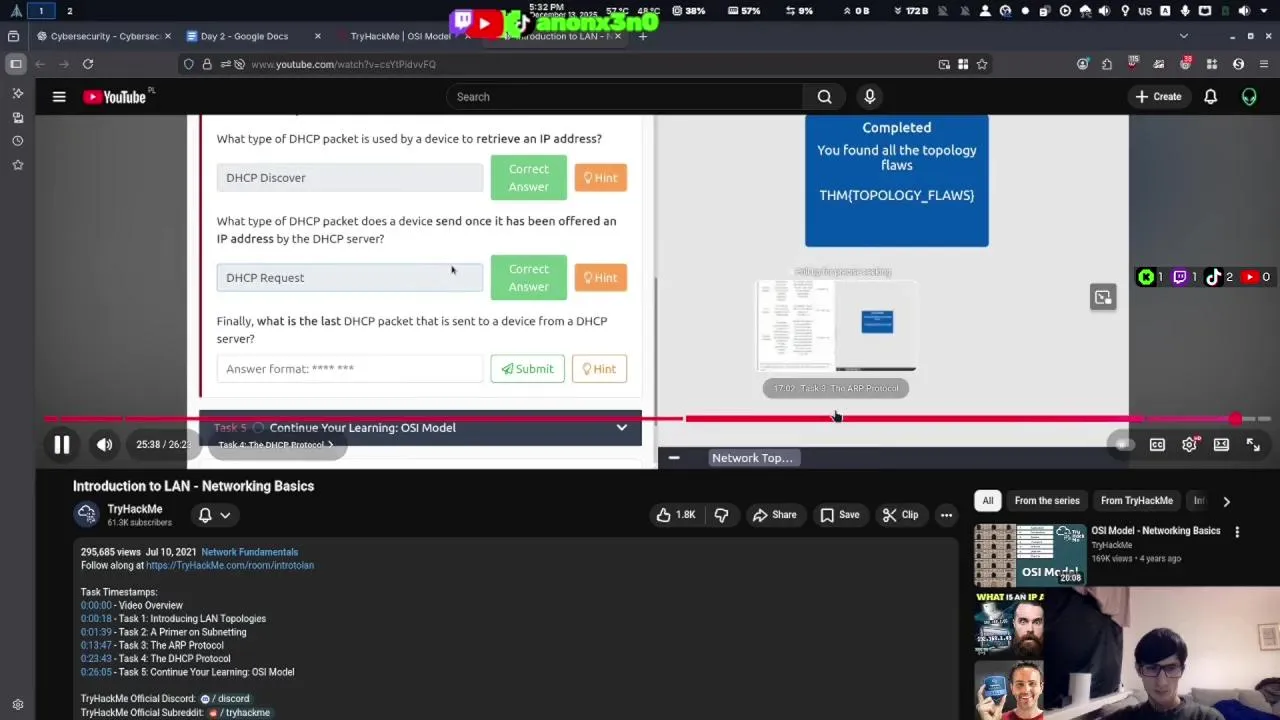Go back in browser history
Viewport: 1280px width, 720px height.
[40, 64]
